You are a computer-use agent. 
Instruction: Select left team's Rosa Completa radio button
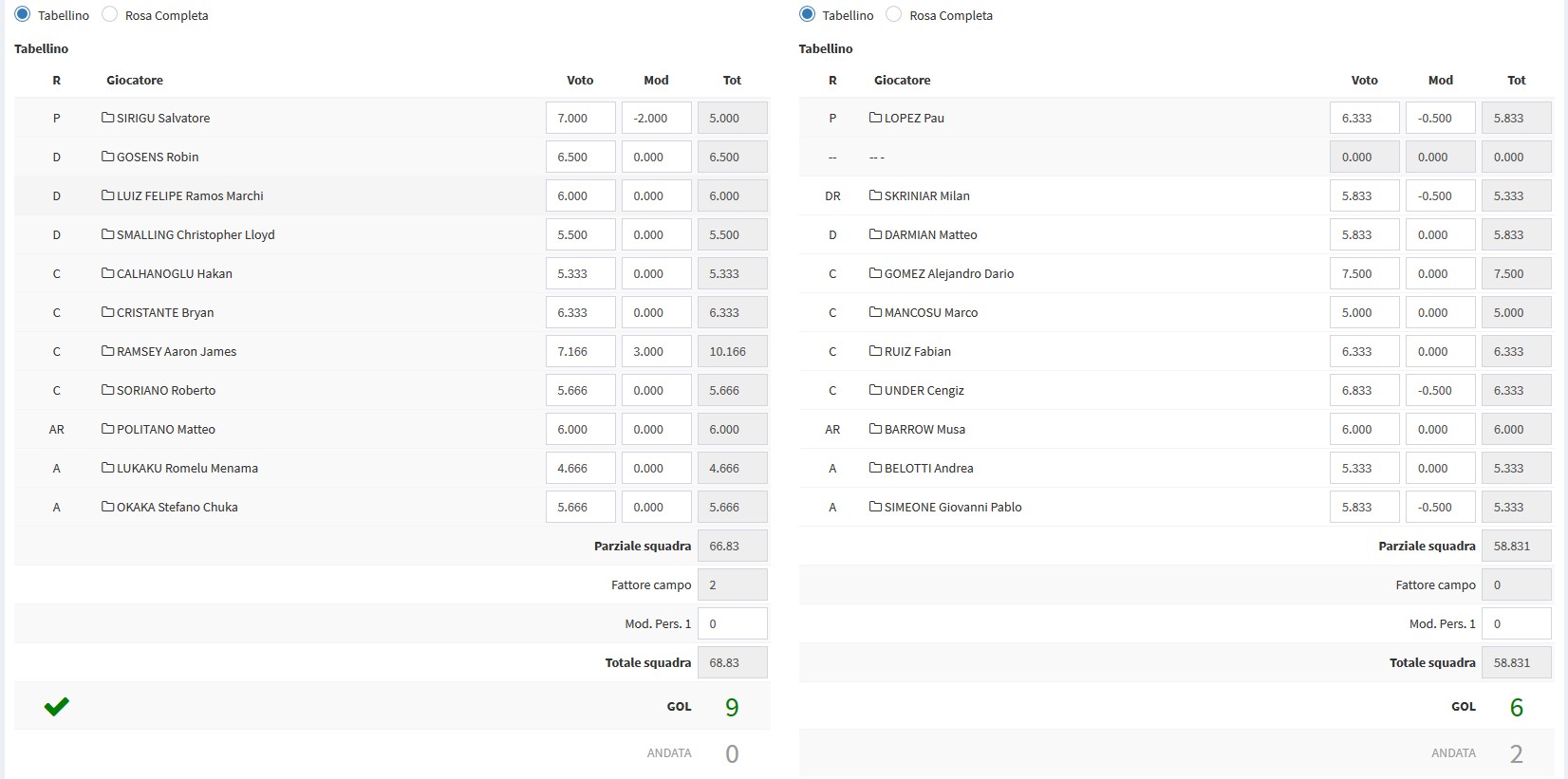[x=110, y=14]
